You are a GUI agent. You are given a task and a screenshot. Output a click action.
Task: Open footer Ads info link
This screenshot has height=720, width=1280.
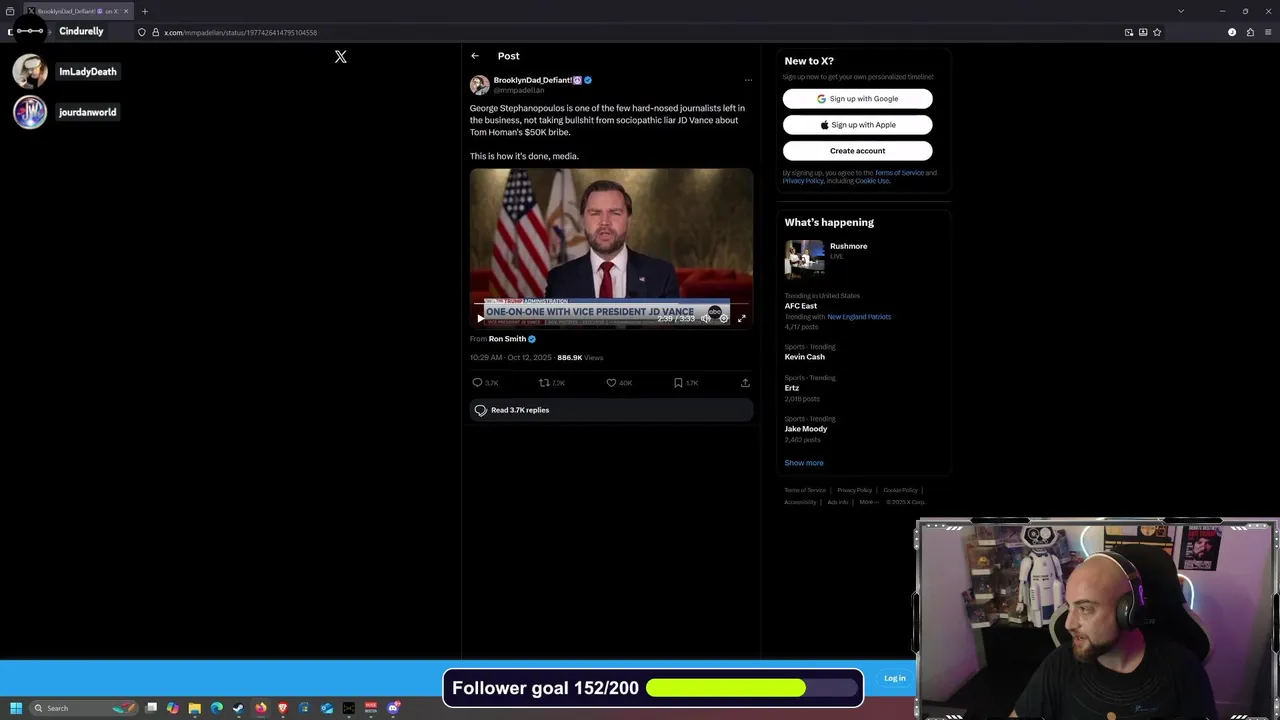click(838, 502)
